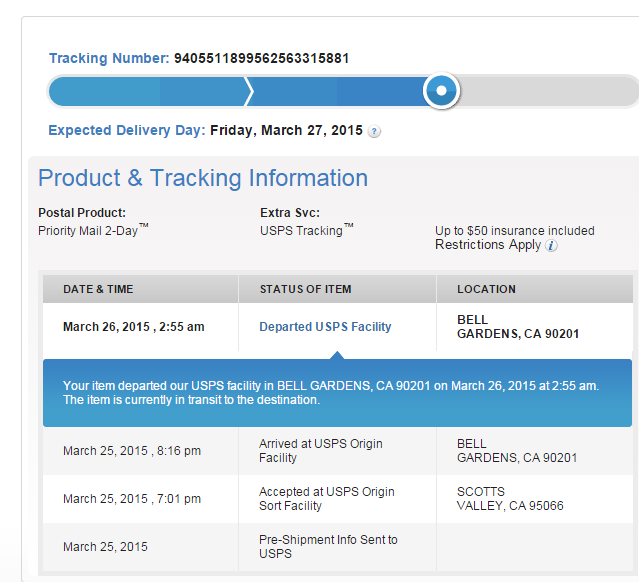This screenshot has height=582, width=639.
Task: Click the unfilled gray end of progress bar
Action: click(548, 91)
